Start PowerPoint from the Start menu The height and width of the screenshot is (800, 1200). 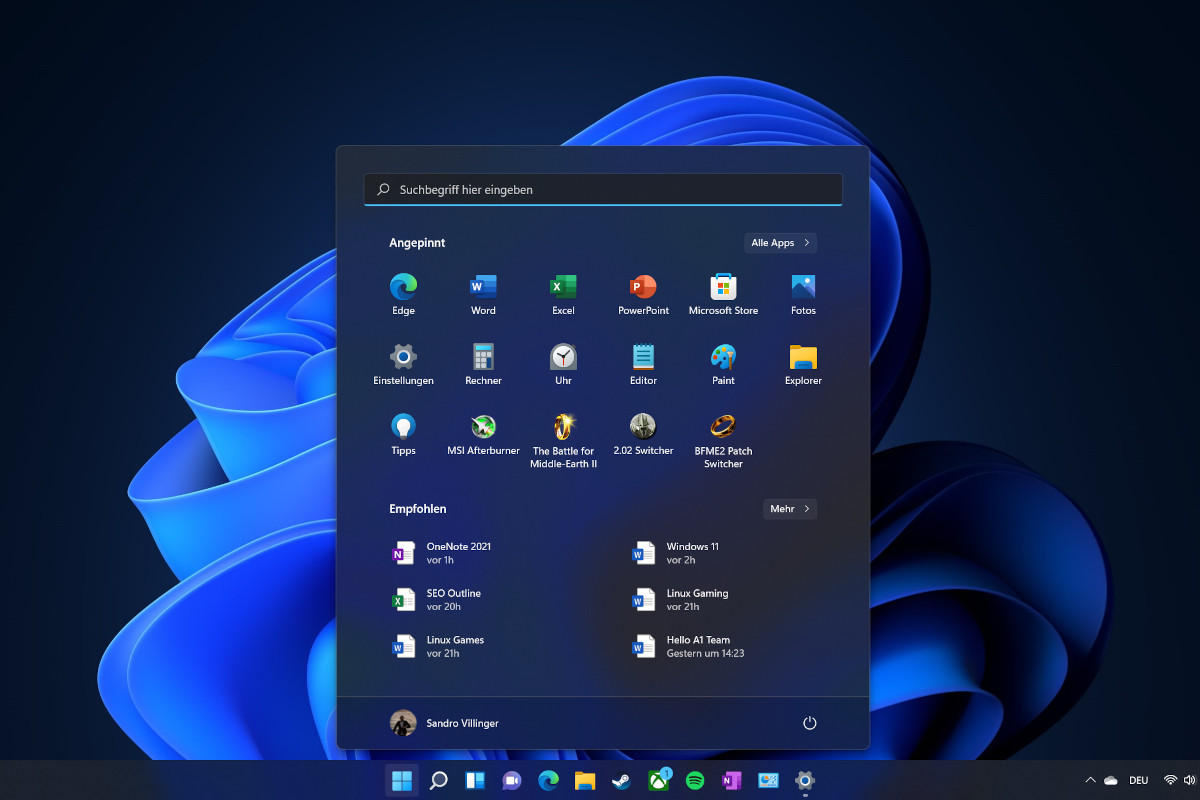[643, 294]
